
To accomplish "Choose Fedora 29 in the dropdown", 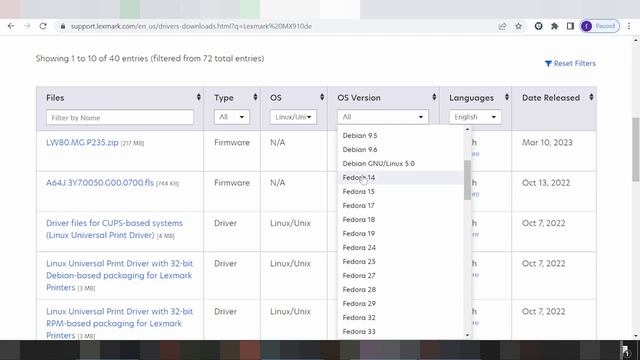I will (x=401, y=304).
